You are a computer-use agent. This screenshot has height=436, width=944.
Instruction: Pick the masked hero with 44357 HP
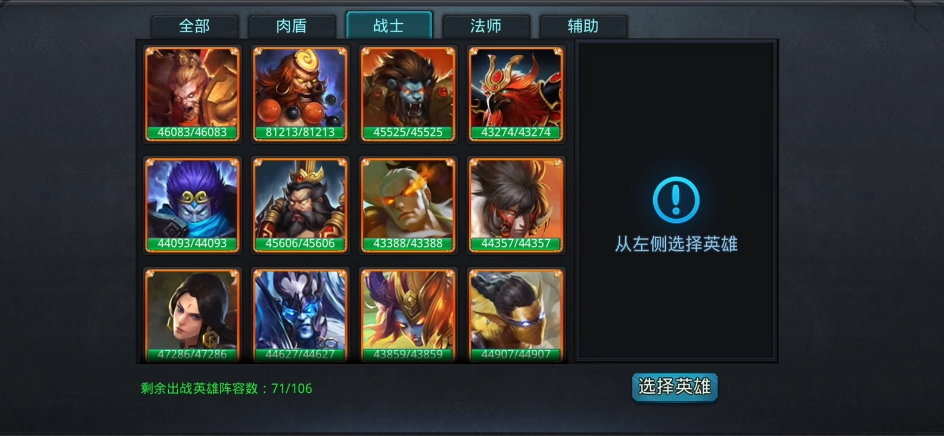[x=516, y=205]
